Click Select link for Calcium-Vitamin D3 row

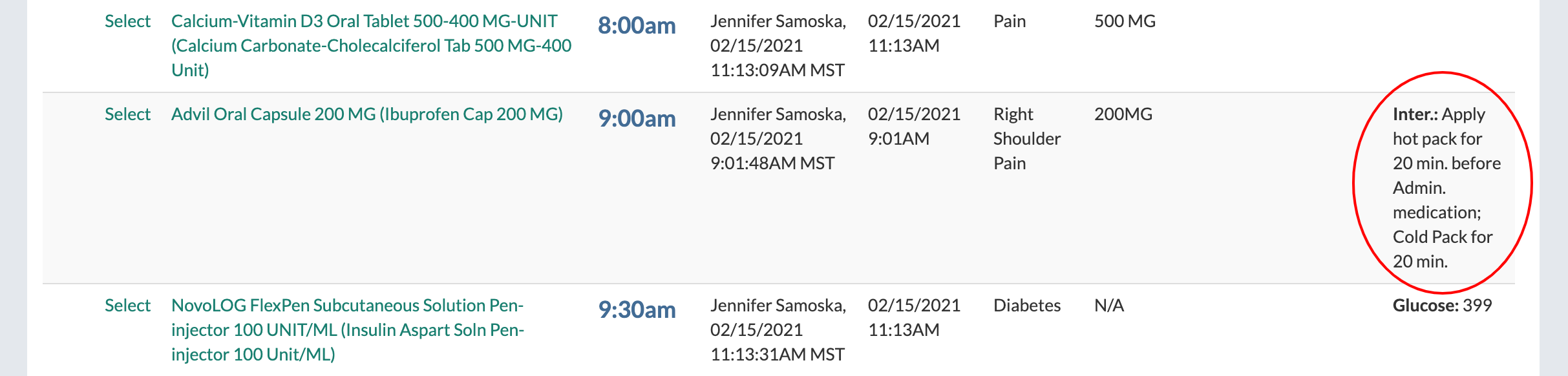pyautogui.click(x=127, y=21)
